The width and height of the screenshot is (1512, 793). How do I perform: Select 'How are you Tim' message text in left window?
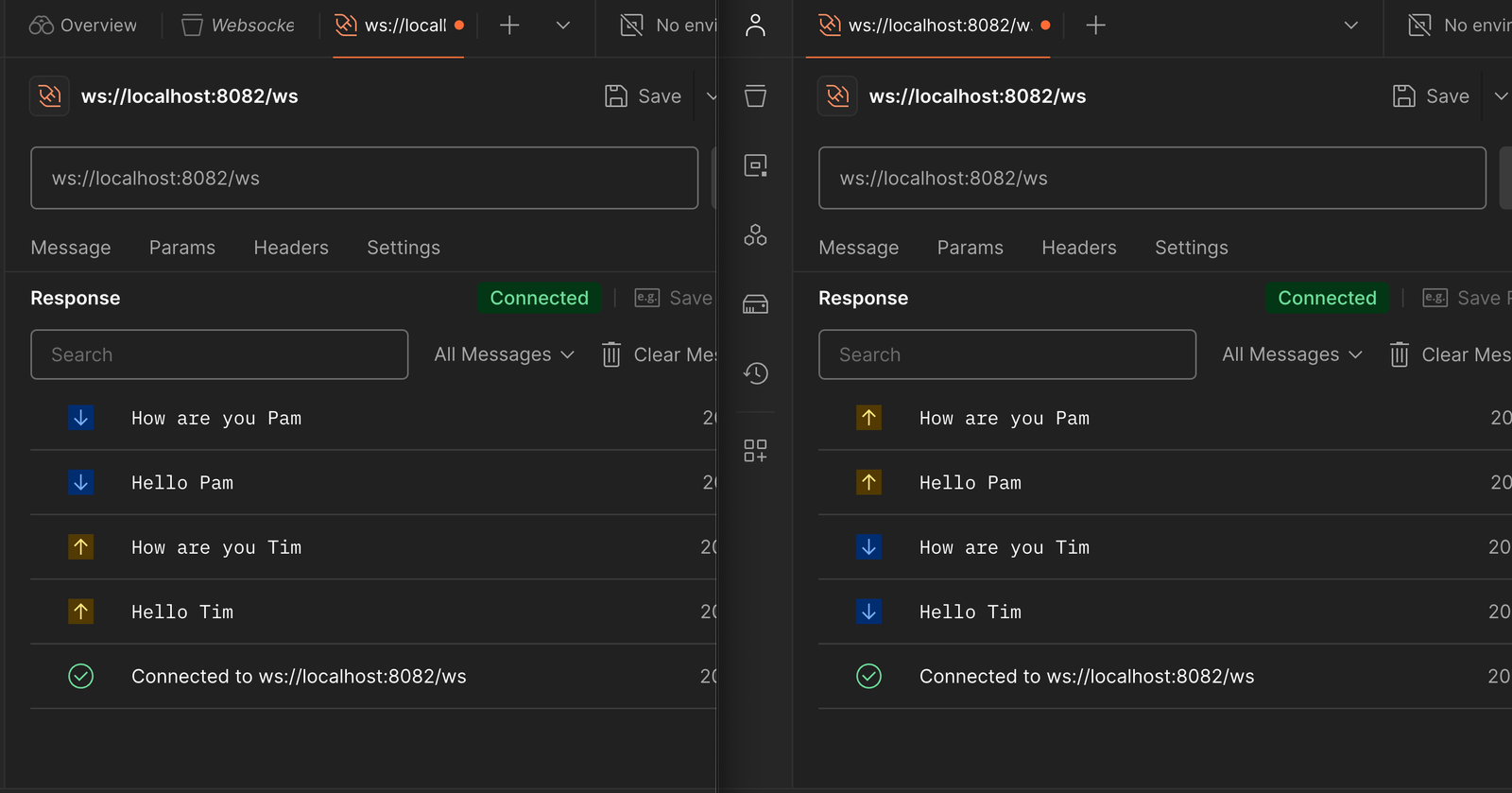[216, 547]
